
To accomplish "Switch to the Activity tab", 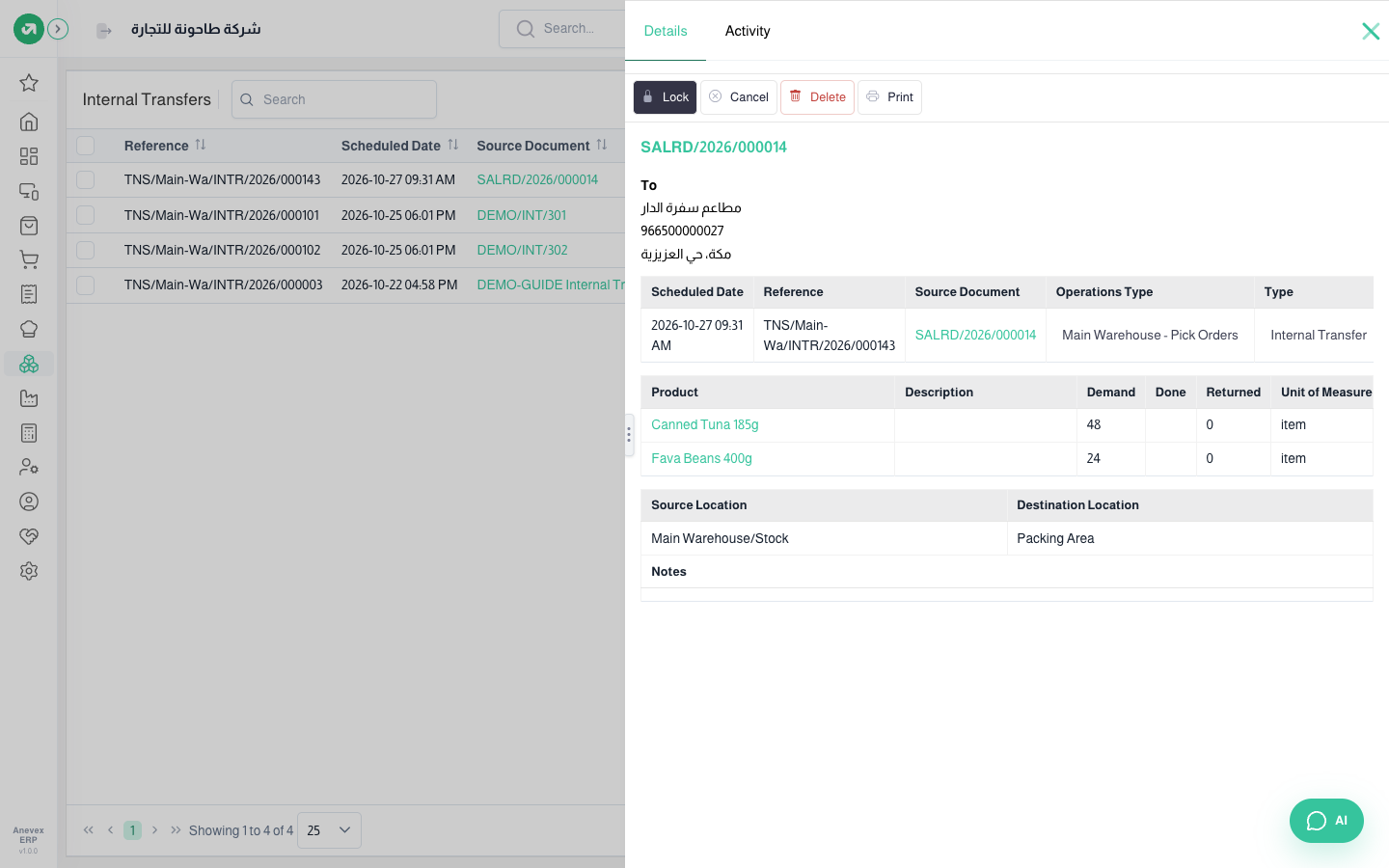I will (748, 31).
